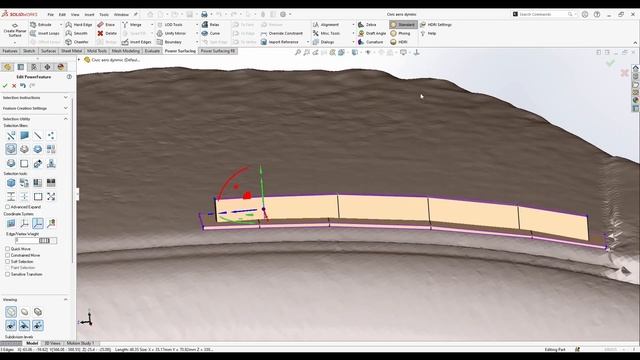Enable the Soft Selection checkbox

pyautogui.click(x=7, y=261)
